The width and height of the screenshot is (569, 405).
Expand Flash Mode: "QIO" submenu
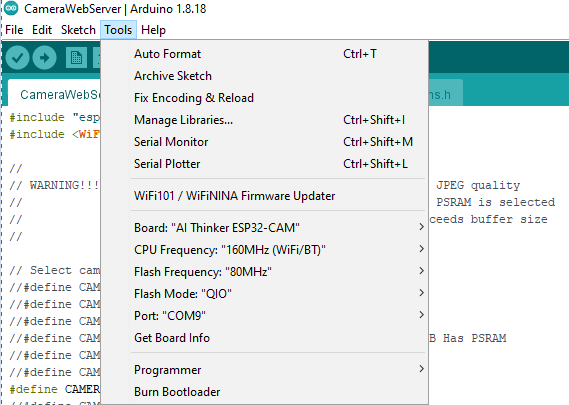265,294
